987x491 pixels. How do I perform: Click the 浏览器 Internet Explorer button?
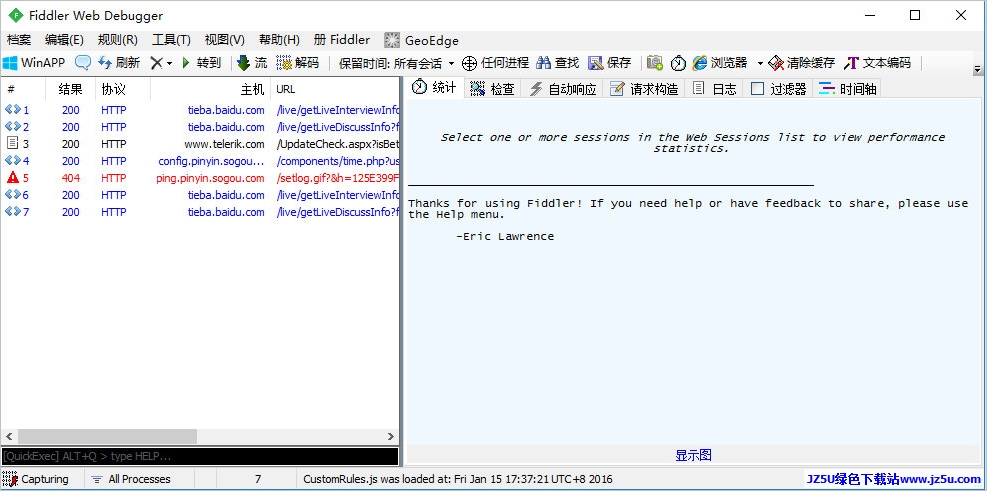(719, 63)
